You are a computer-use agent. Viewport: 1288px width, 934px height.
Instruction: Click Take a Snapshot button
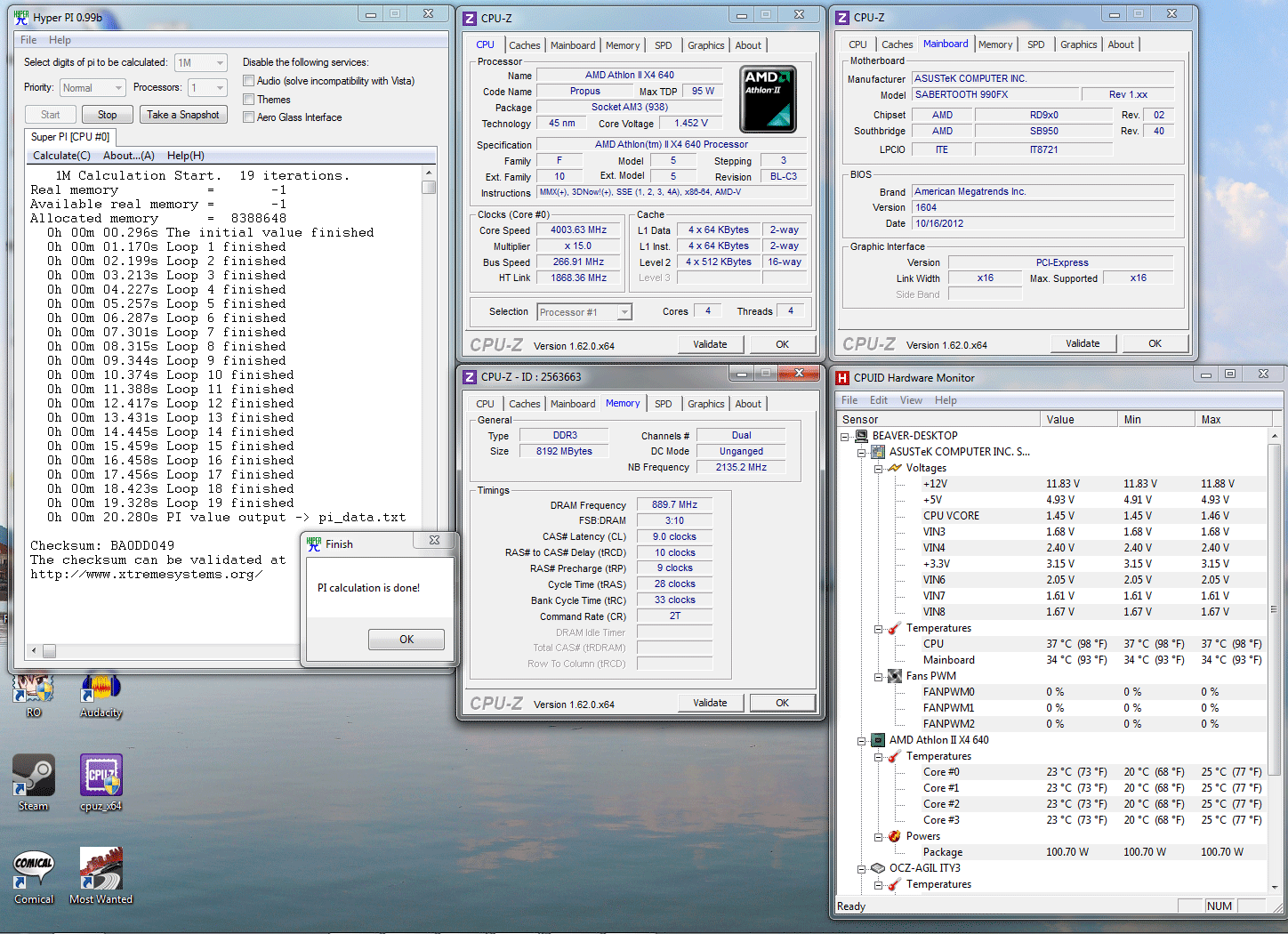pos(183,115)
